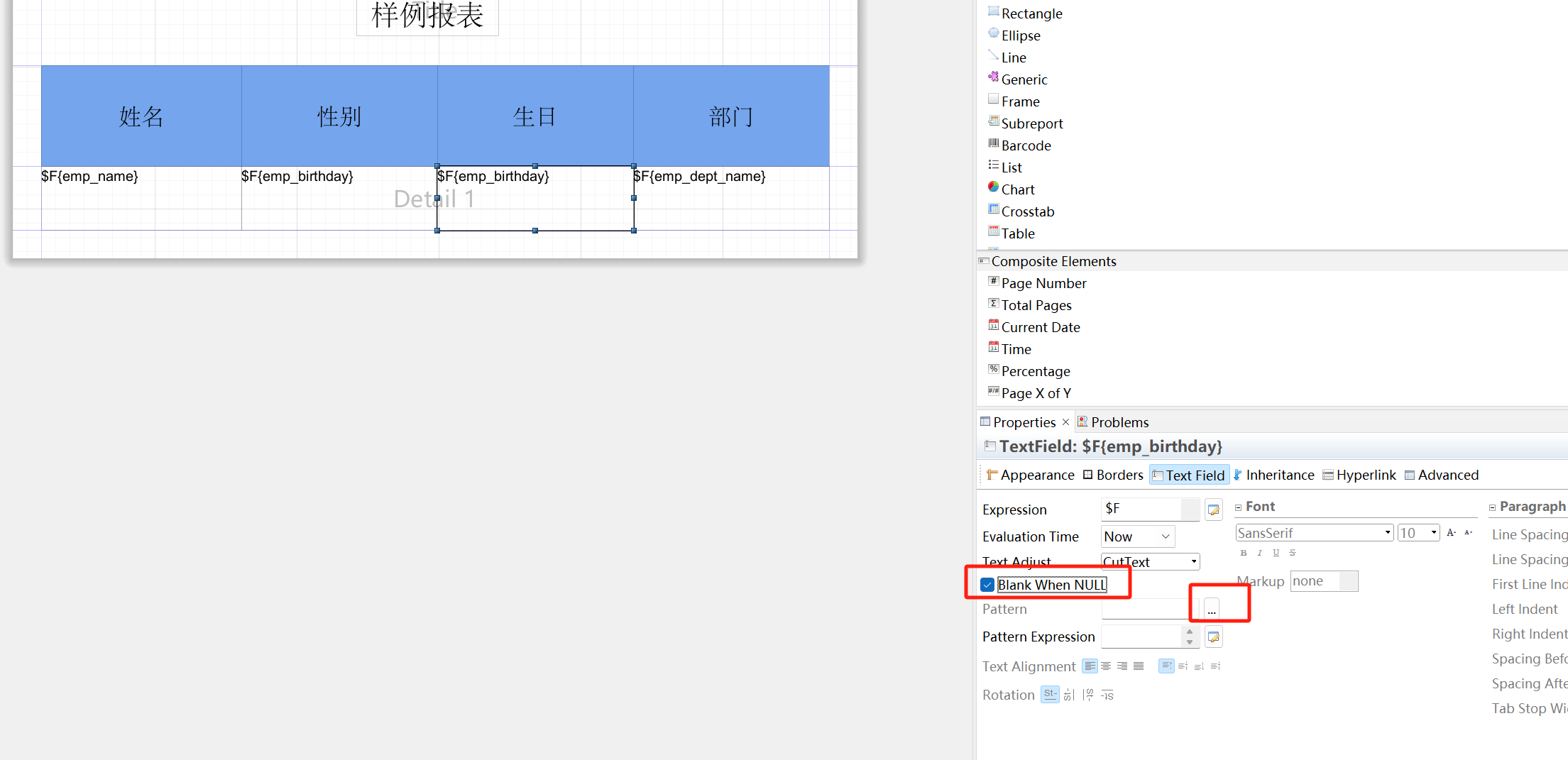Toggle italic font style
Screen dimensions: 1568x760
tap(1260, 553)
